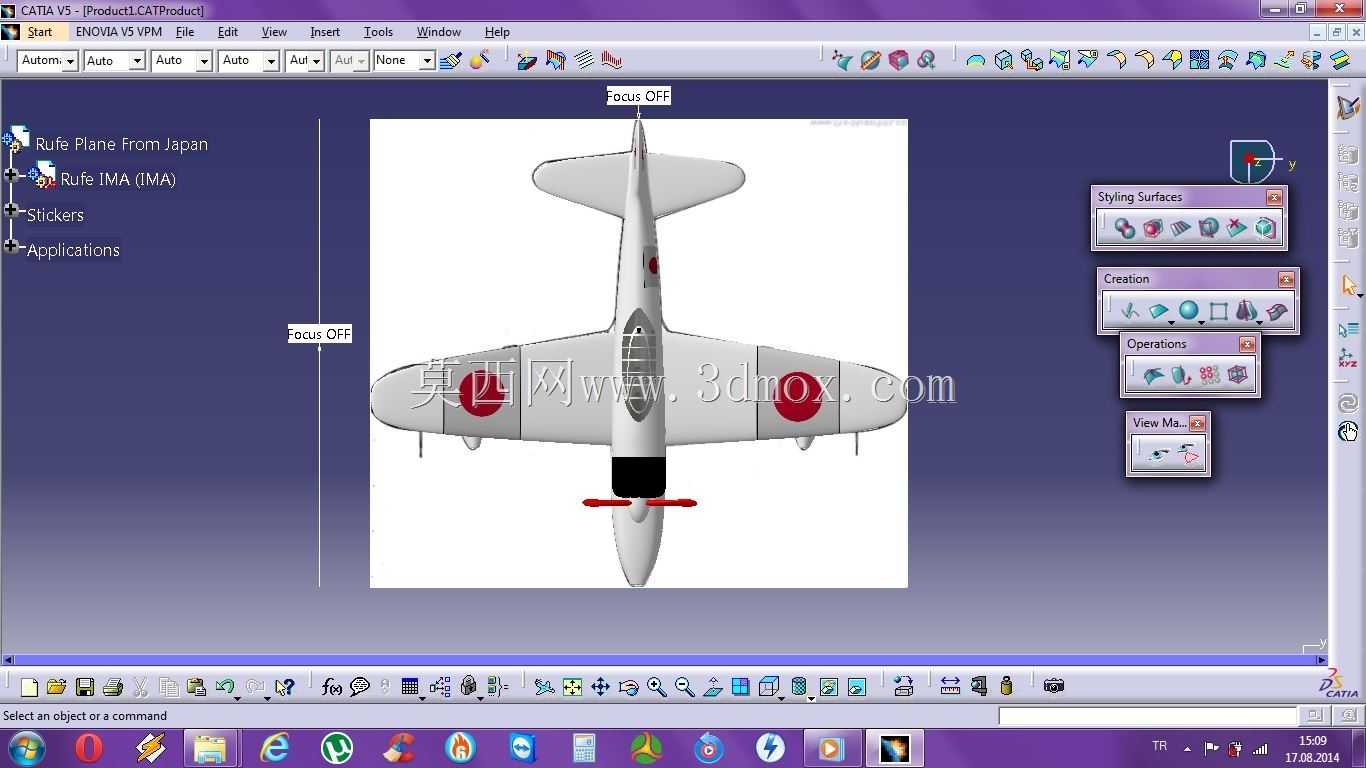This screenshot has height=768, width=1366.
Task: Open the sphere's dropdown arrow in Creation
Action: pyautogui.click(x=1201, y=322)
